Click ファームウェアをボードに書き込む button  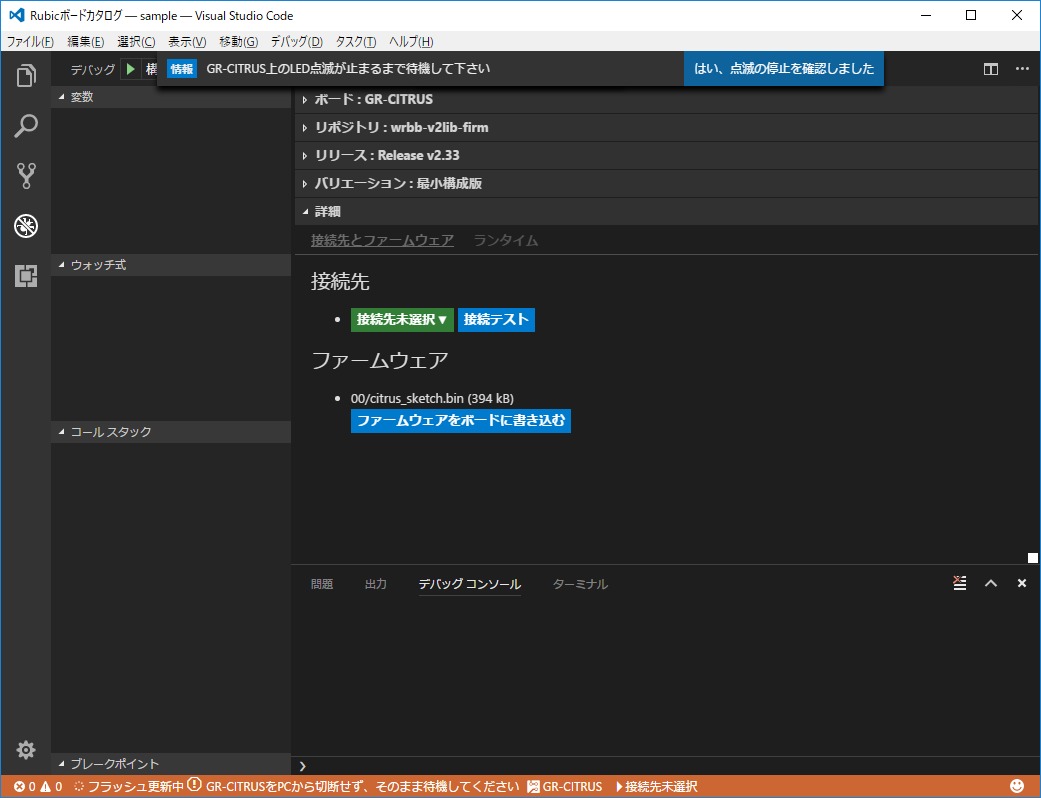[461, 420]
